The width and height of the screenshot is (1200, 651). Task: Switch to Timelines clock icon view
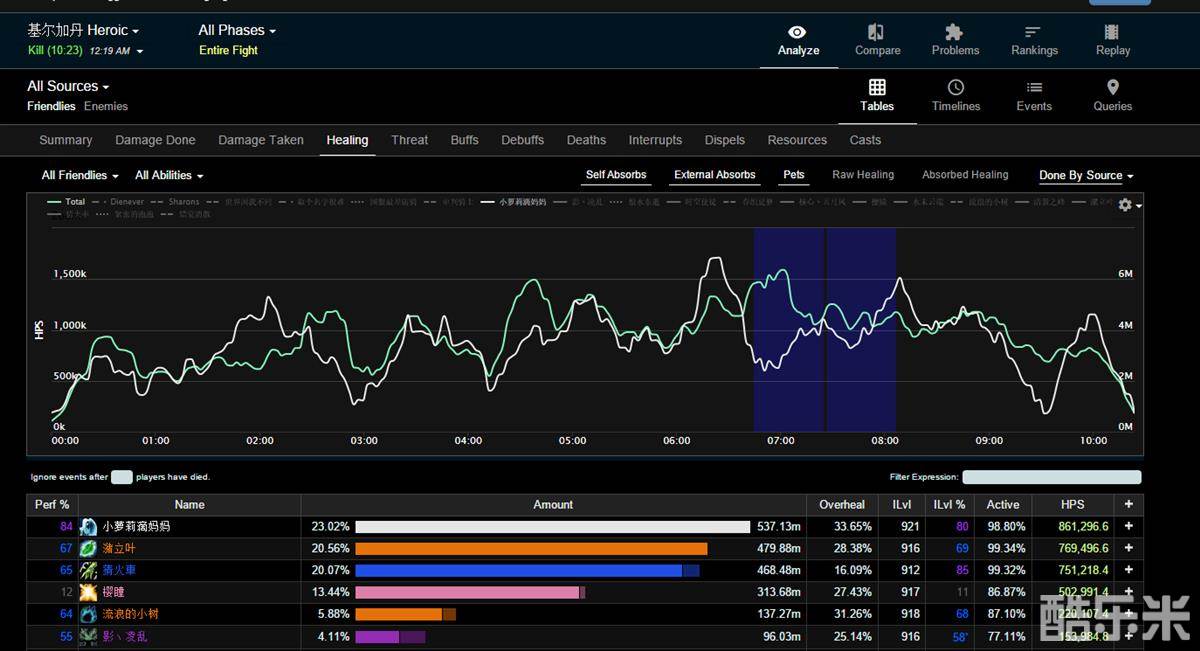tap(955, 88)
